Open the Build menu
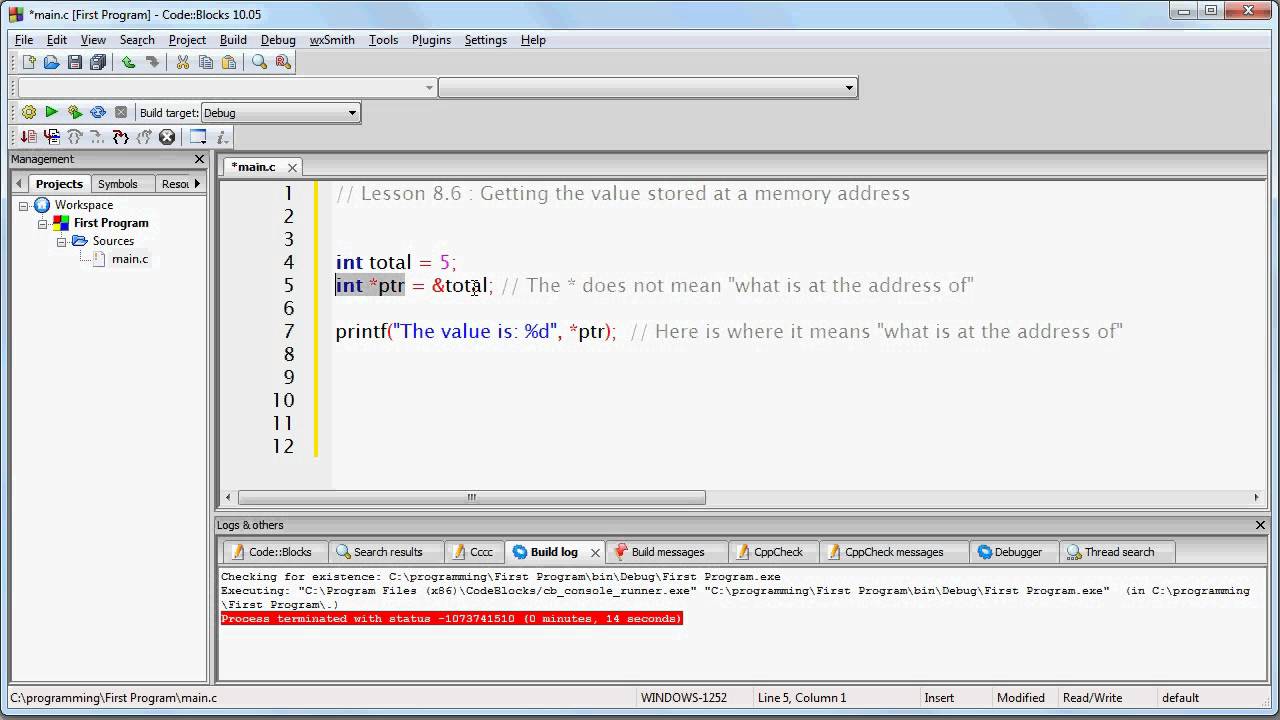The width and height of the screenshot is (1280, 720). click(233, 40)
